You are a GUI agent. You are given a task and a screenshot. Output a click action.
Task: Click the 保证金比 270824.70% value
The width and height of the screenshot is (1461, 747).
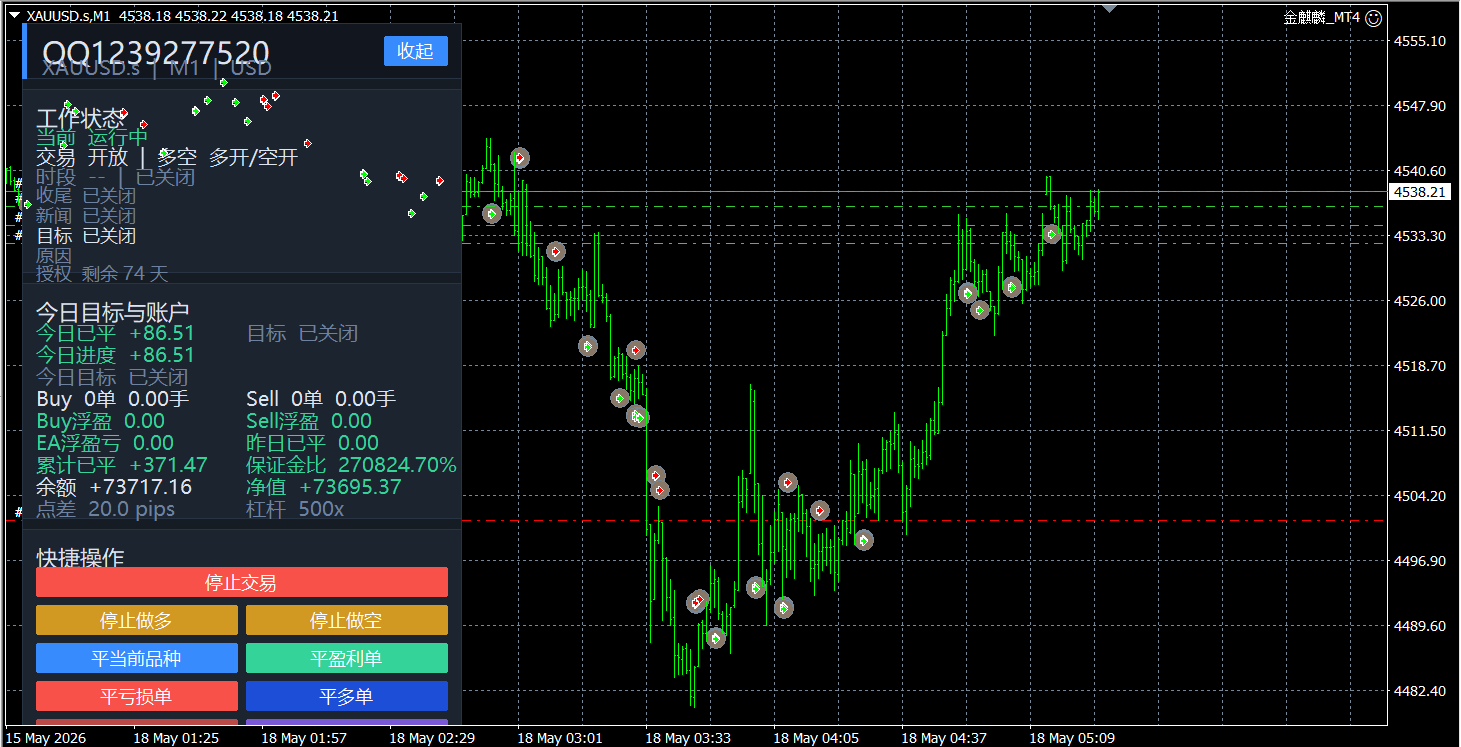coord(351,465)
